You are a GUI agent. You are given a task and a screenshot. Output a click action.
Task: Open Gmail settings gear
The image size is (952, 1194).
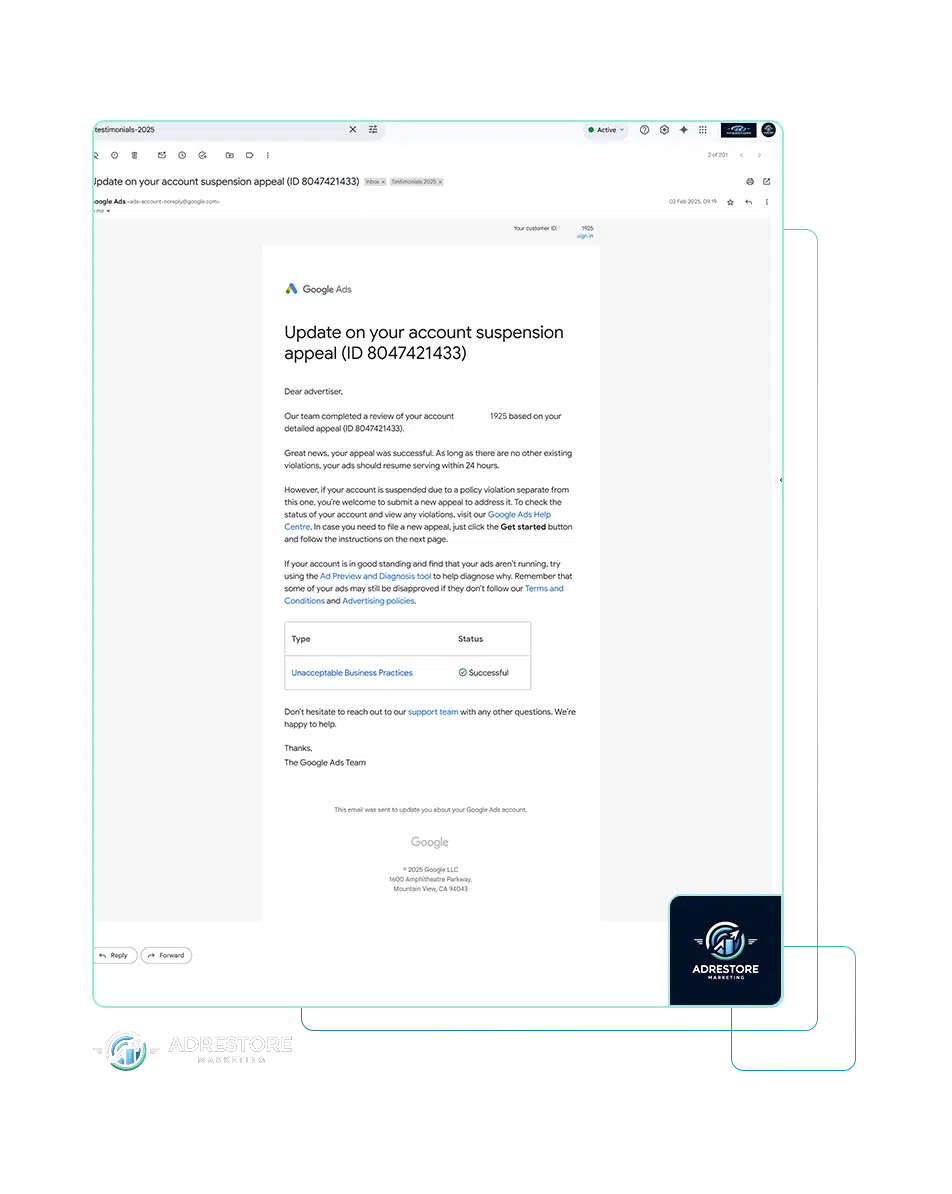click(664, 130)
